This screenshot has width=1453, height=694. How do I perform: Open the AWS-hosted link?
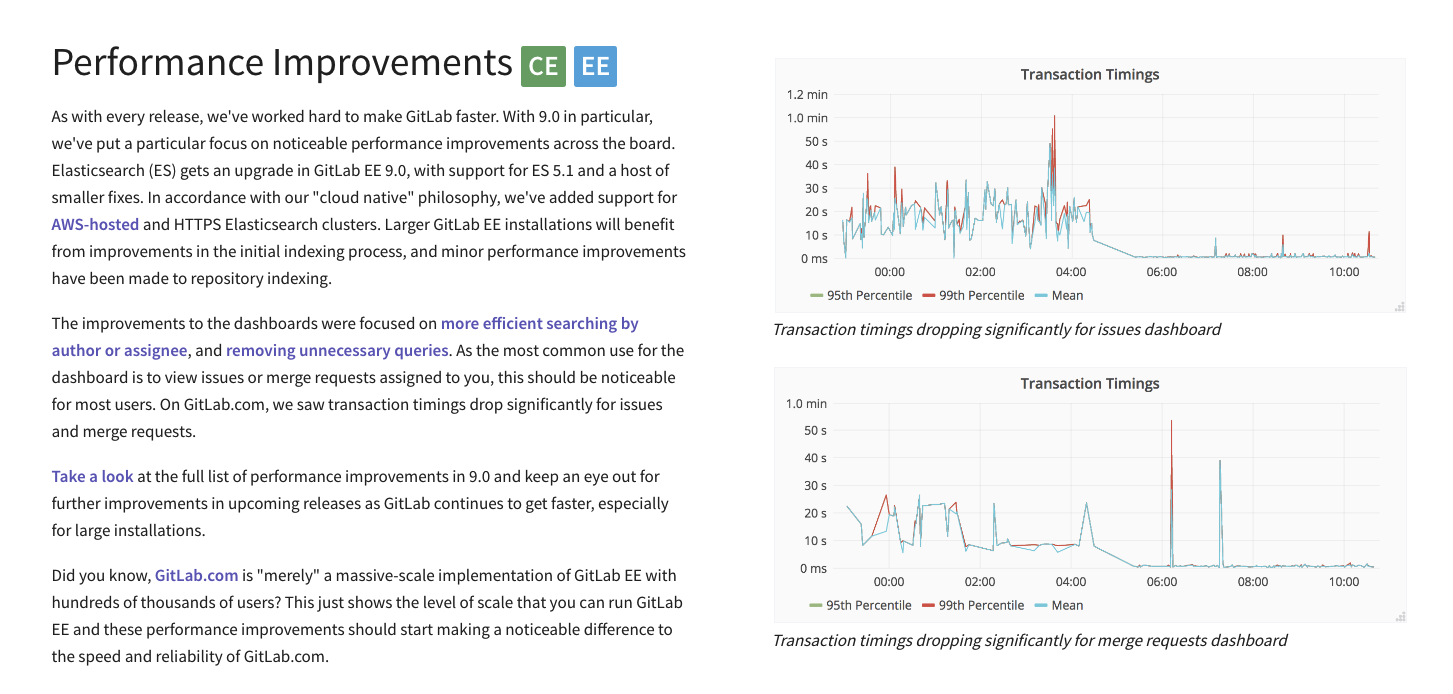pos(96,224)
